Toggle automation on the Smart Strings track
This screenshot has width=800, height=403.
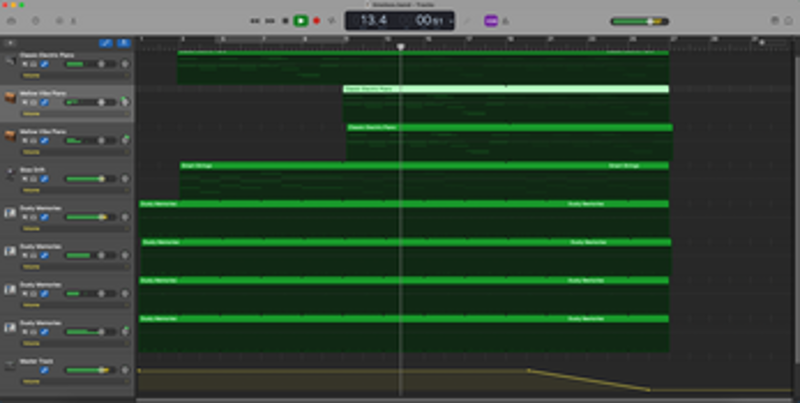point(44,179)
